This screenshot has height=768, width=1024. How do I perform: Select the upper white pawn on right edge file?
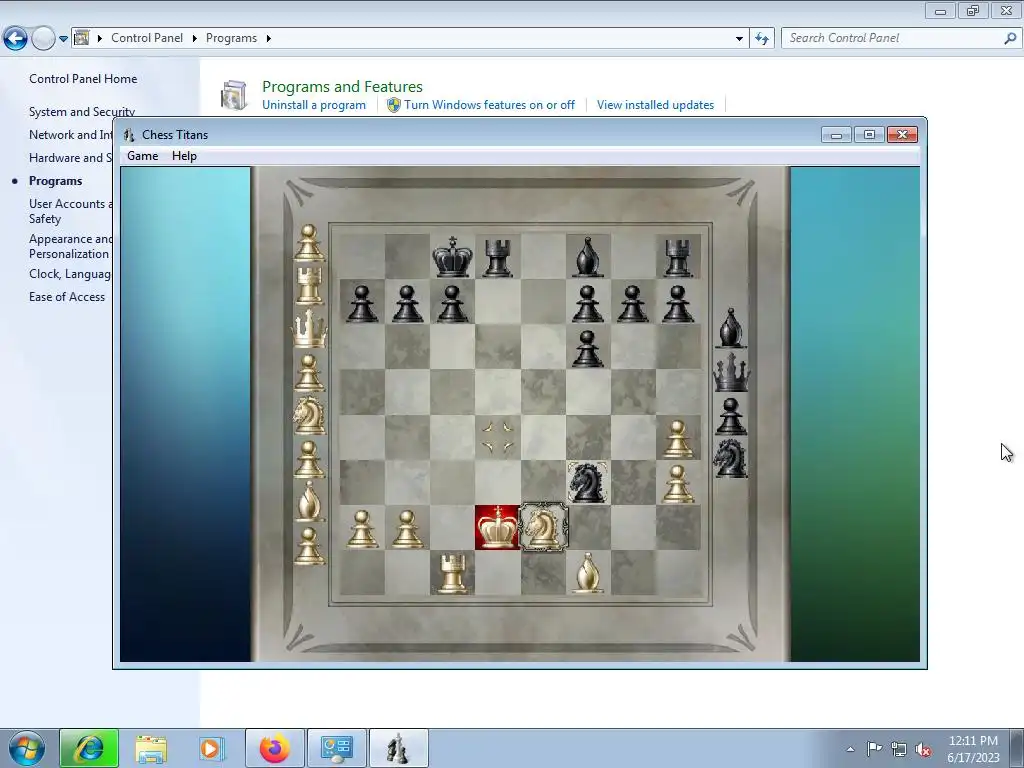click(x=677, y=438)
